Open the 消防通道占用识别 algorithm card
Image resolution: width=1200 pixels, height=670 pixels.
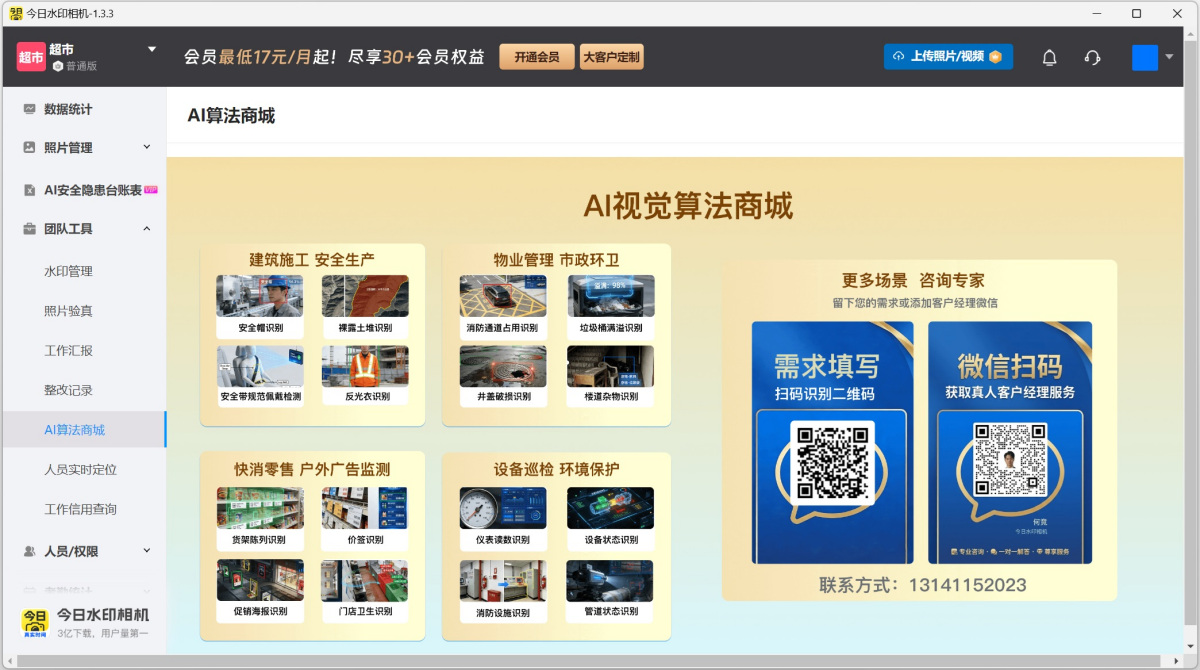(503, 297)
